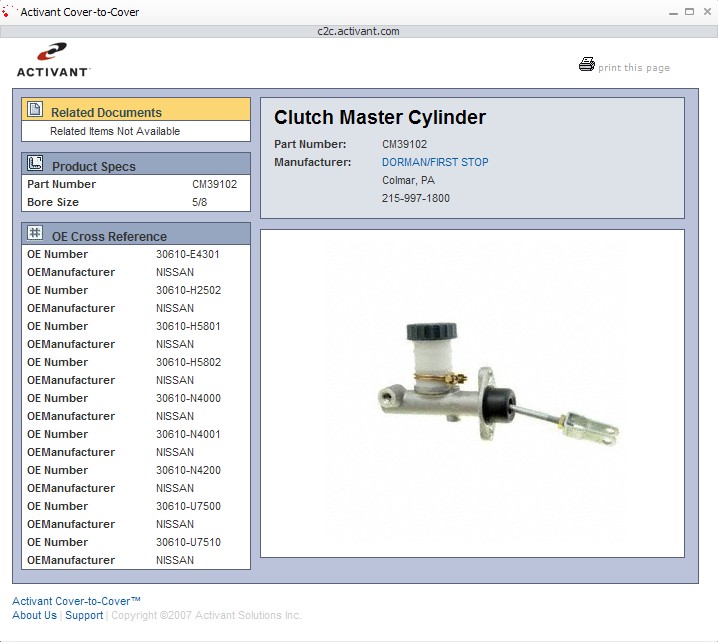Select the Product Specs panel header
This screenshot has width=718, height=642.
point(136,165)
